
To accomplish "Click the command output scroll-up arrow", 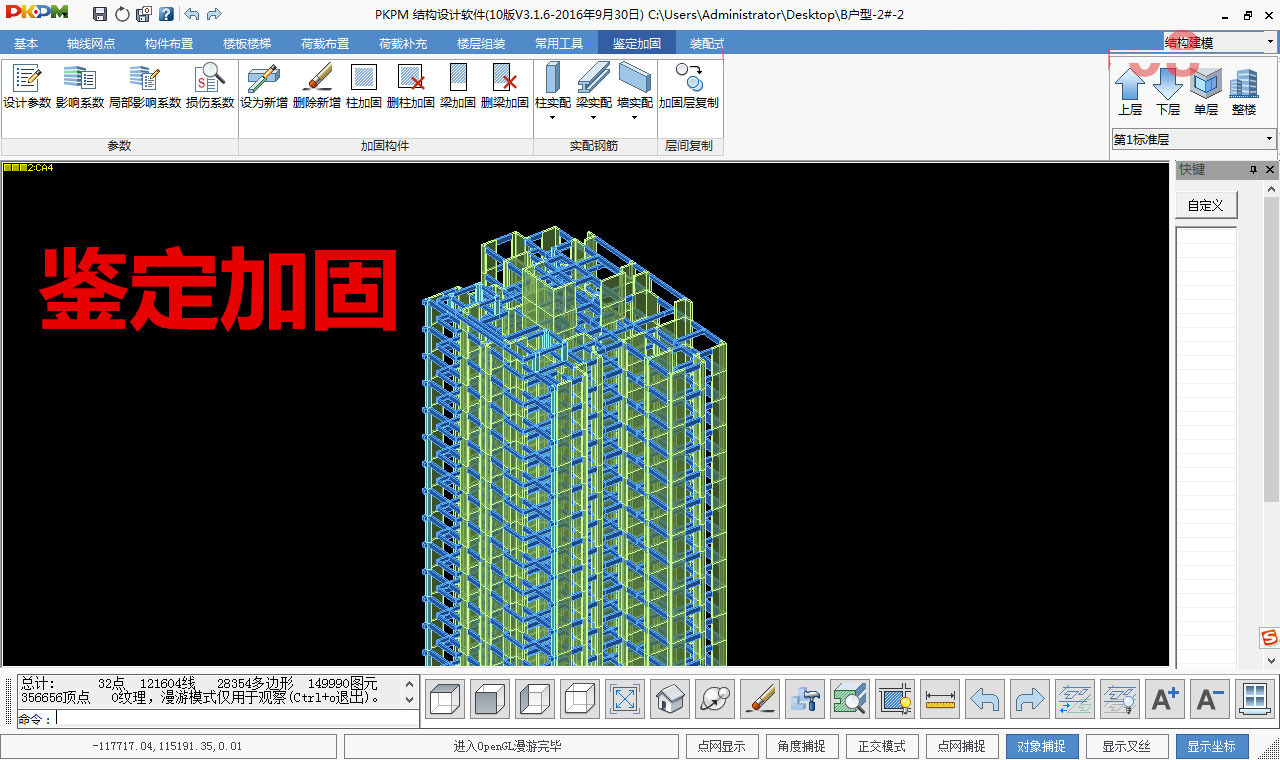I will coord(409,685).
